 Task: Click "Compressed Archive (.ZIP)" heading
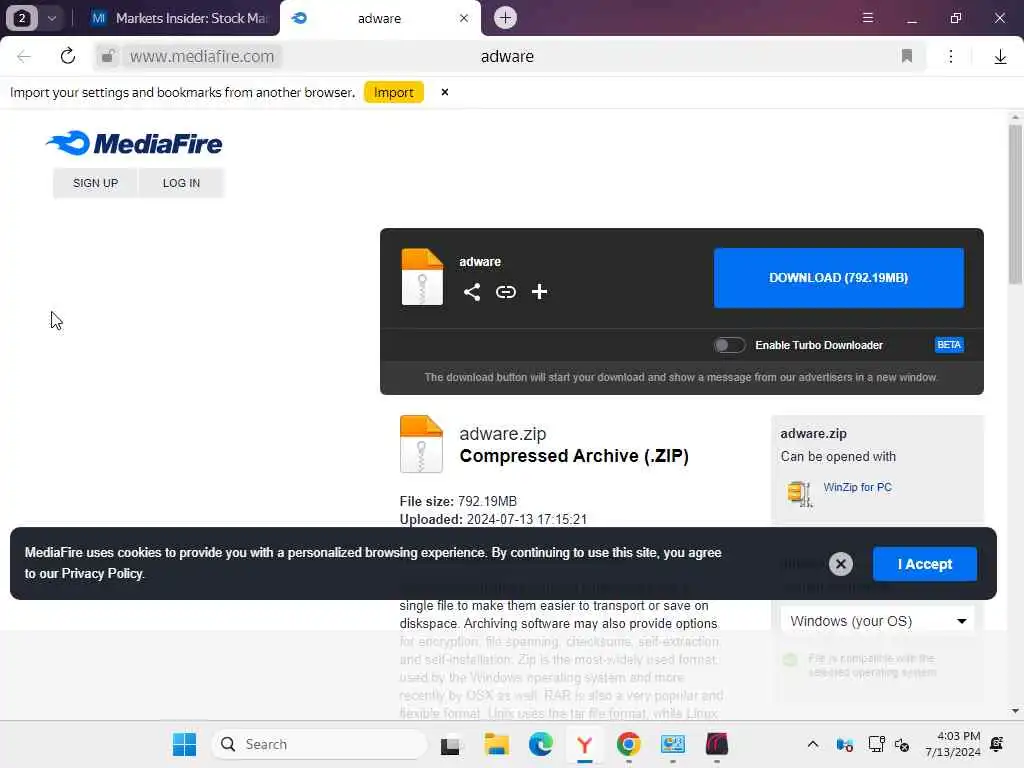pos(574,456)
